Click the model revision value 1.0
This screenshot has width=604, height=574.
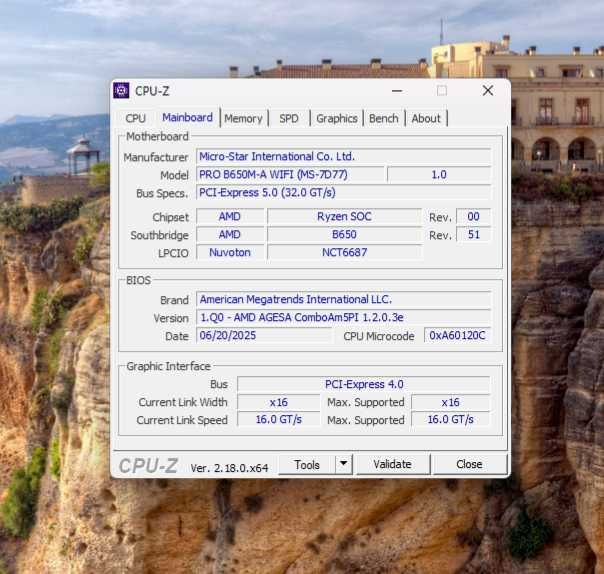pos(439,175)
